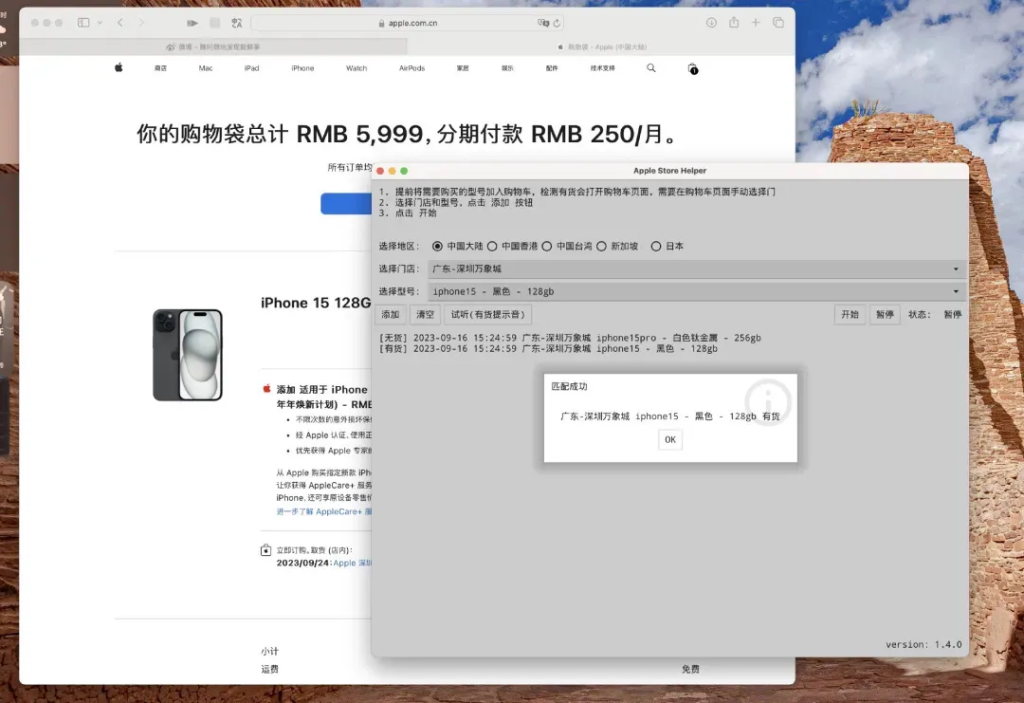
Task: Click the version: 1.4.0 label
Action: click(923, 644)
